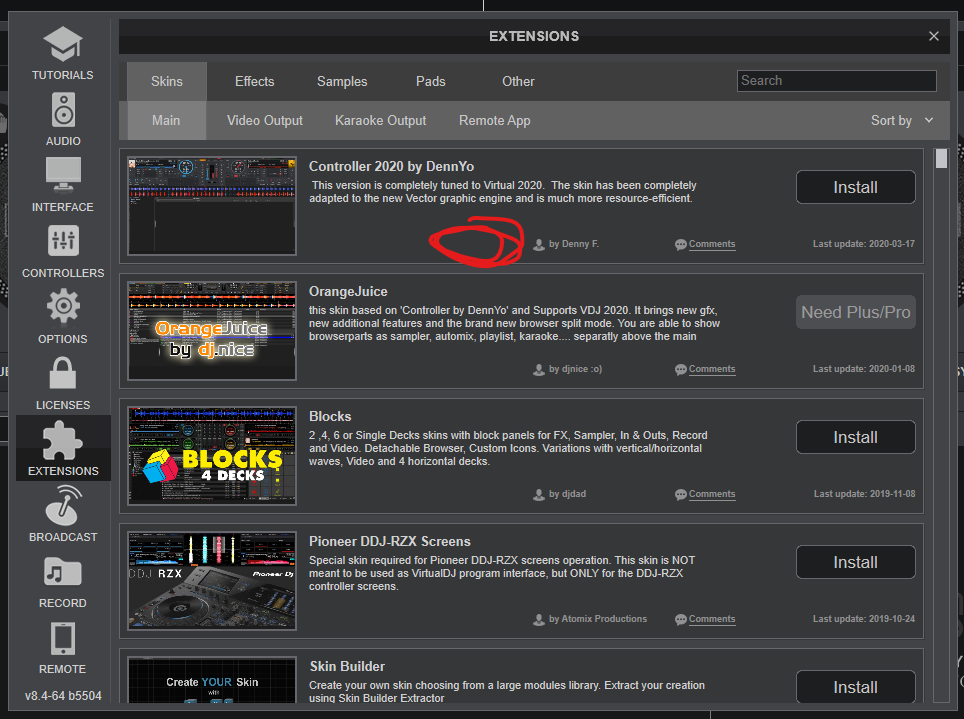The height and width of the screenshot is (719, 964).
Task: Click the extensions list scrollbar thumb
Action: pyautogui.click(x=941, y=159)
